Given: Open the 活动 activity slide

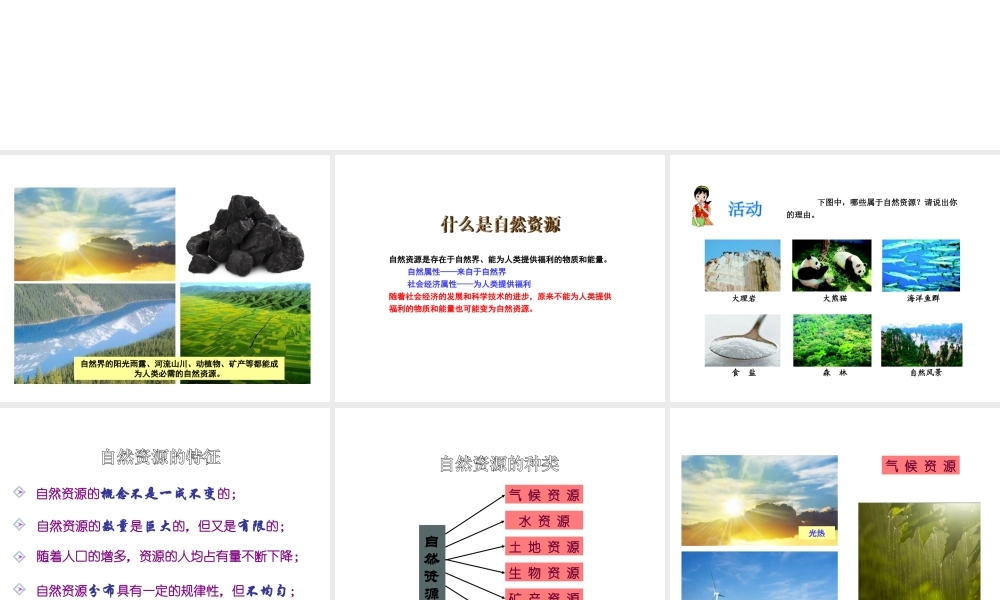Looking at the screenshot, I should 835,278.
